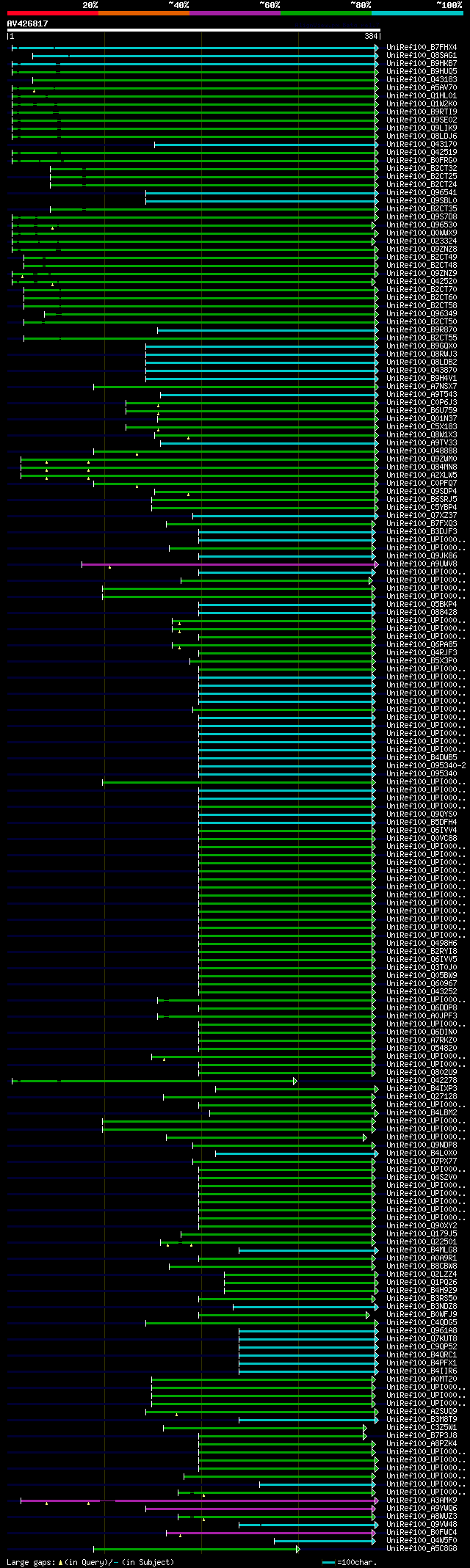470x1568 pixels.
Task: Open the UniRef100_B9HKB7 hit label
Action: click(422, 64)
